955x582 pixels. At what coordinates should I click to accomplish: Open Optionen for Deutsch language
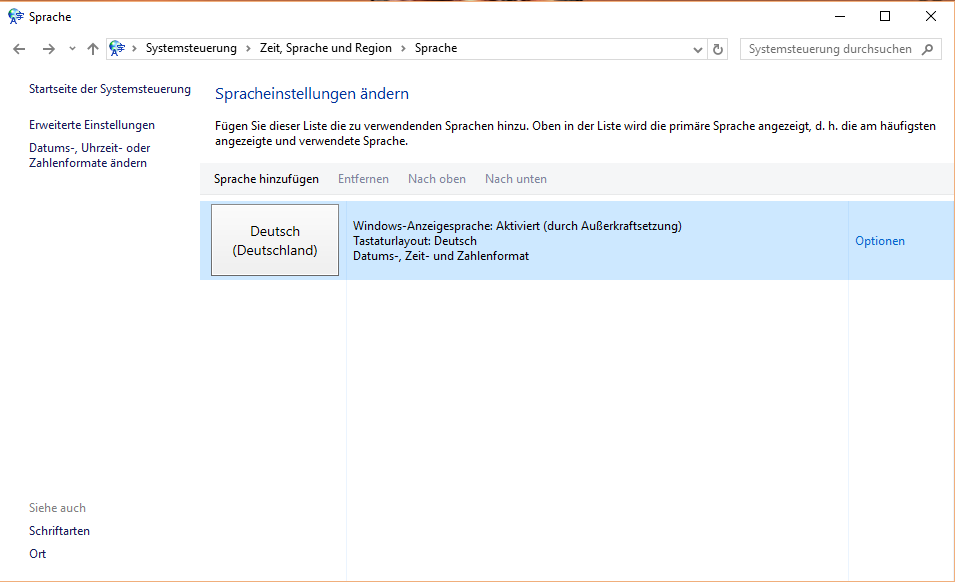879,241
